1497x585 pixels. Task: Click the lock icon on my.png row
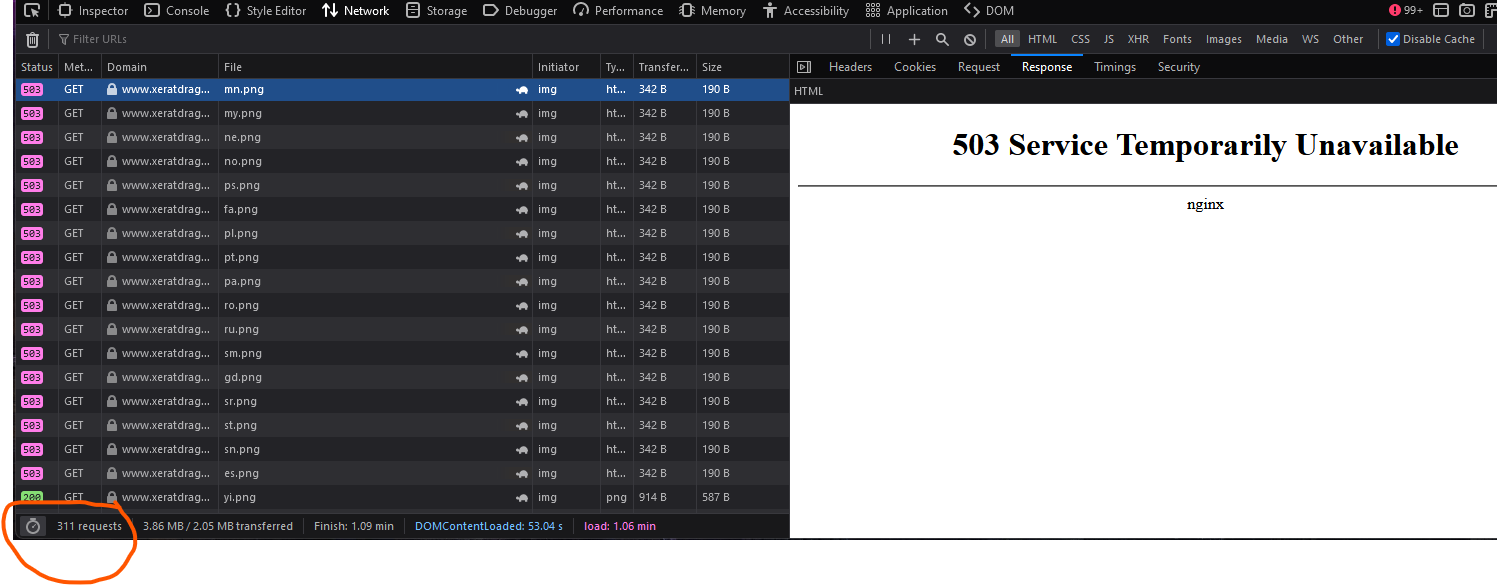[x=112, y=113]
